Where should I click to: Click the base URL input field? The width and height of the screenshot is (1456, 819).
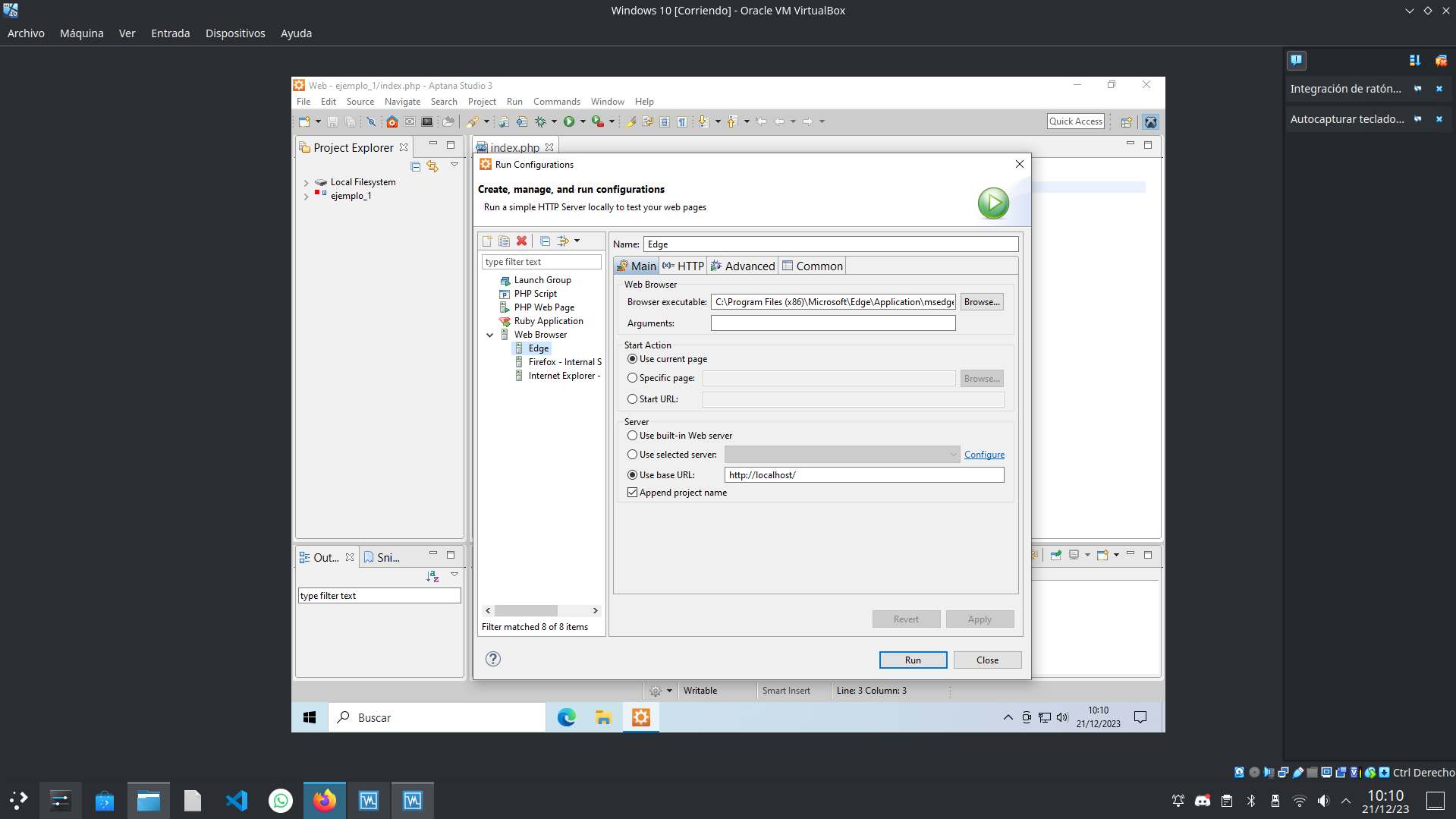click(x=864, y=475)
